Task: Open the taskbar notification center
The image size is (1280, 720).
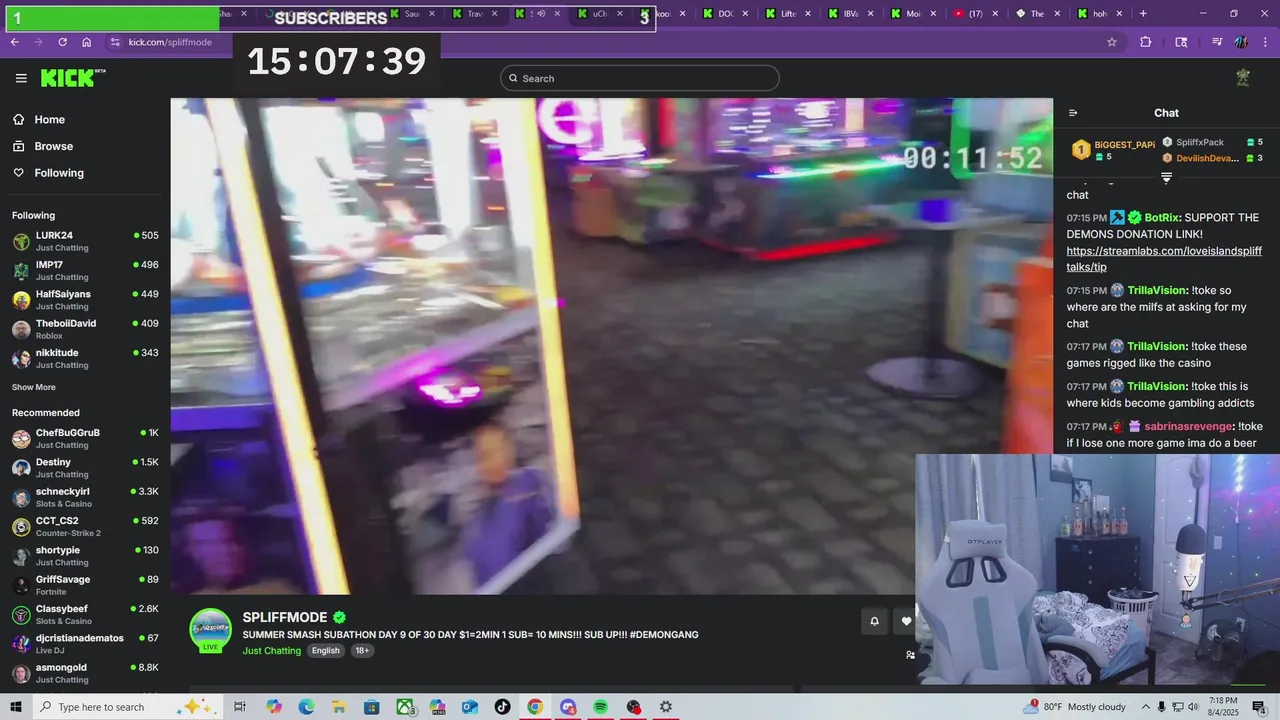Action: click(x=1259, y=707)
